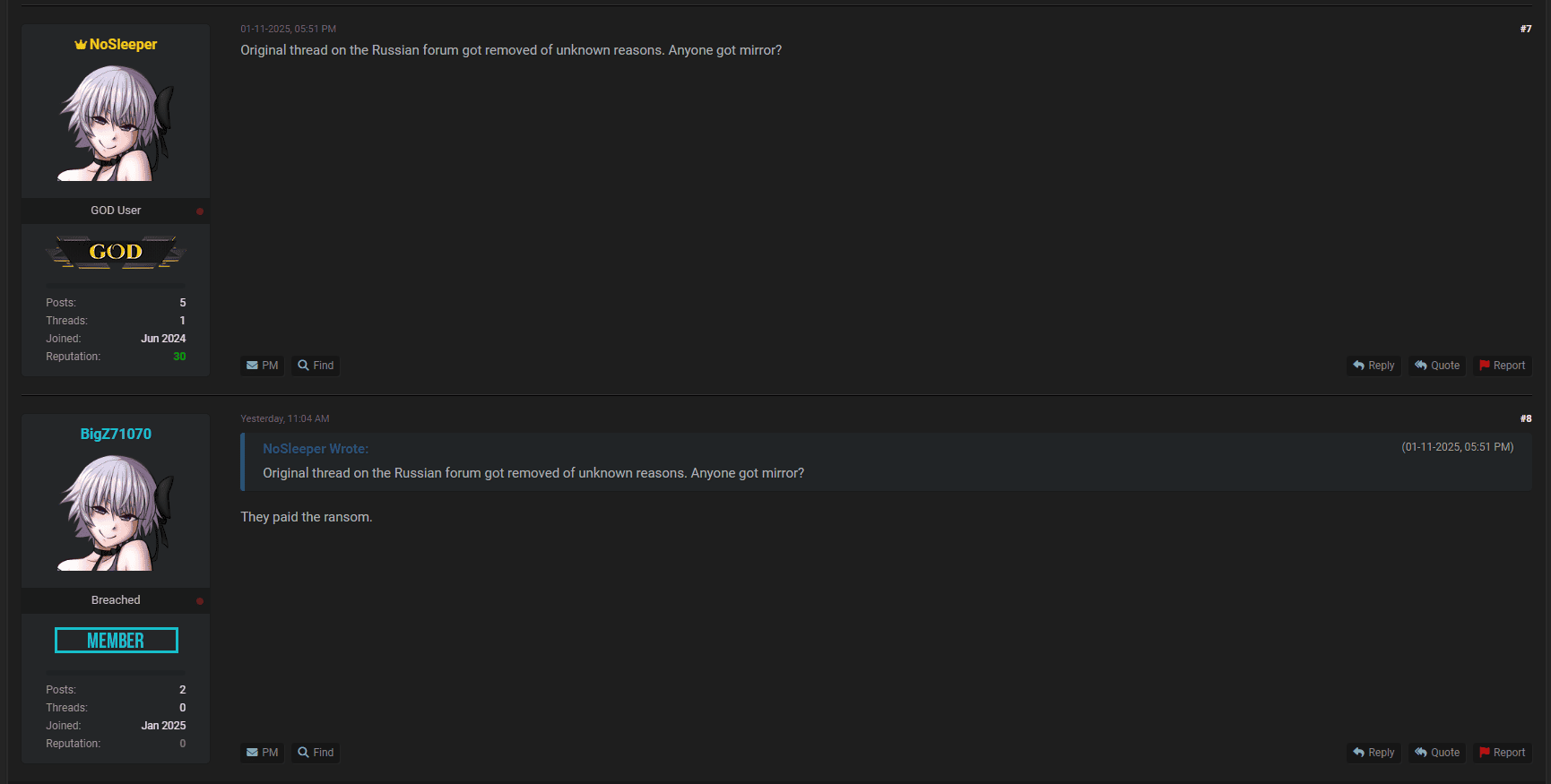Click NoSleeper's reputation value 30
The width and height of the screenshot is (1551, 784).
(x=179, y=357)
